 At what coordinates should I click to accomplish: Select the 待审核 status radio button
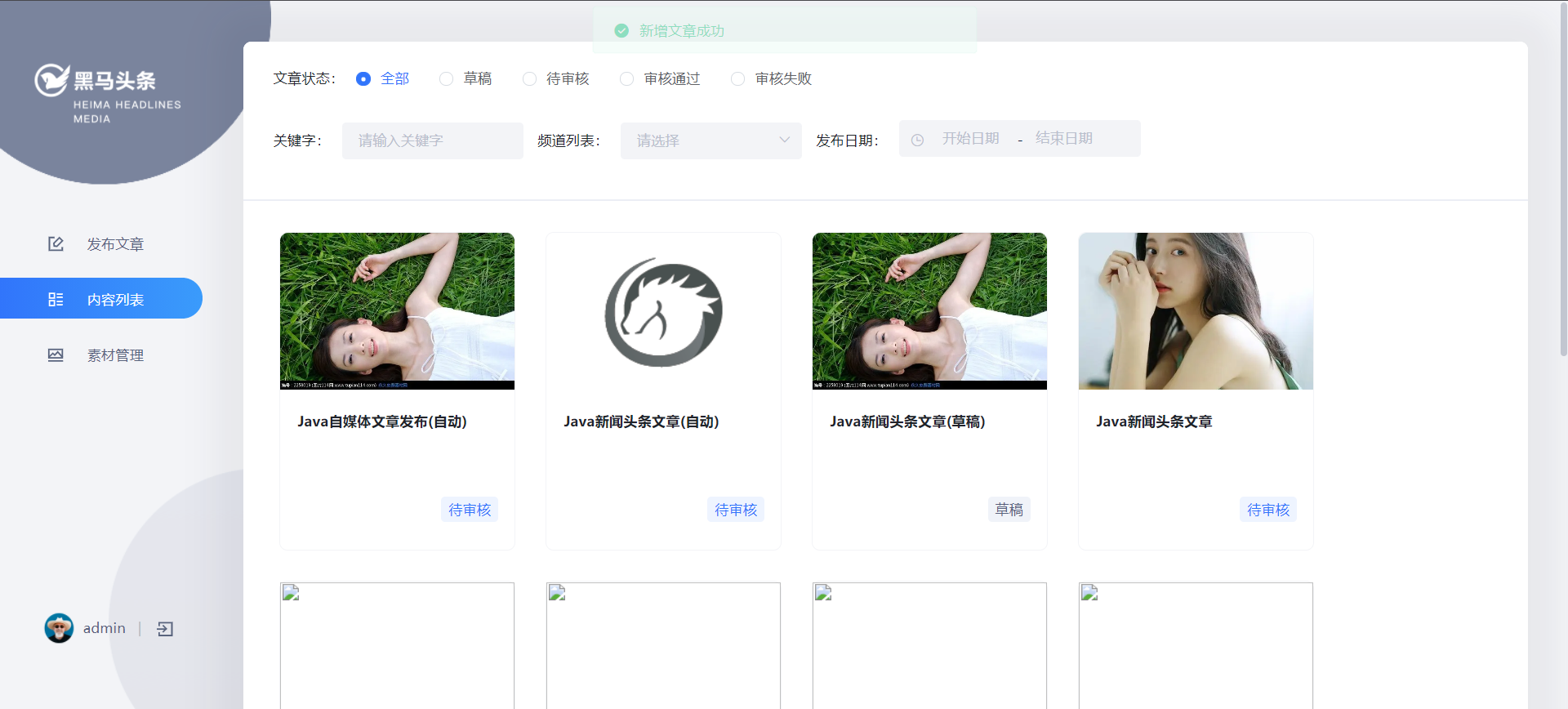point(530,78)
